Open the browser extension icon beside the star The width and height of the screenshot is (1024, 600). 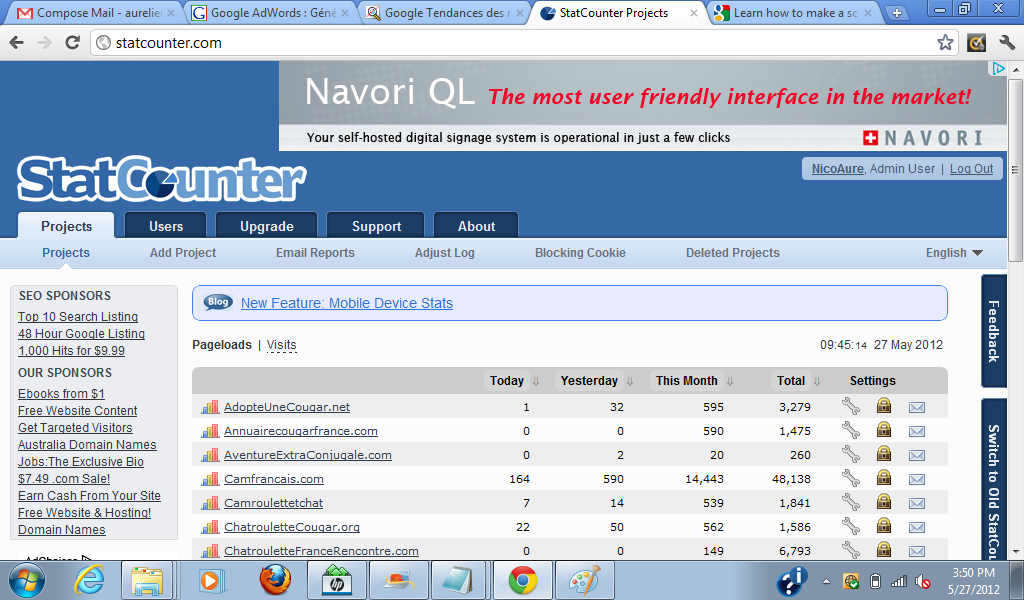pyautogui.click(x=976, y=43)
